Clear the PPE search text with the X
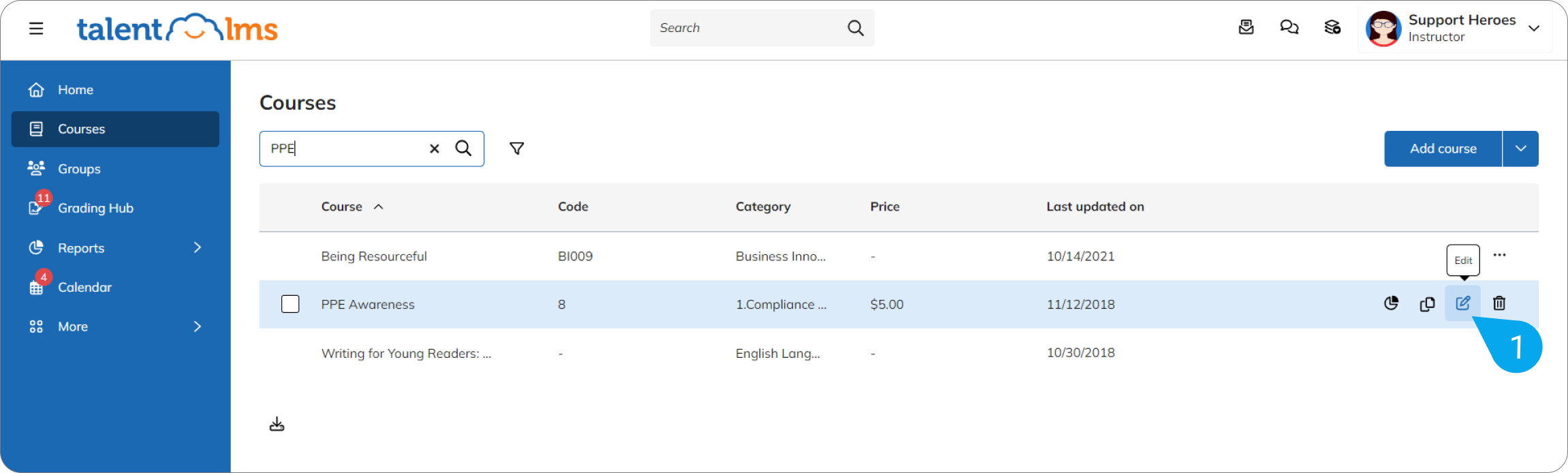This screenshot has width=1568, height=473. (x=435, y=149)
